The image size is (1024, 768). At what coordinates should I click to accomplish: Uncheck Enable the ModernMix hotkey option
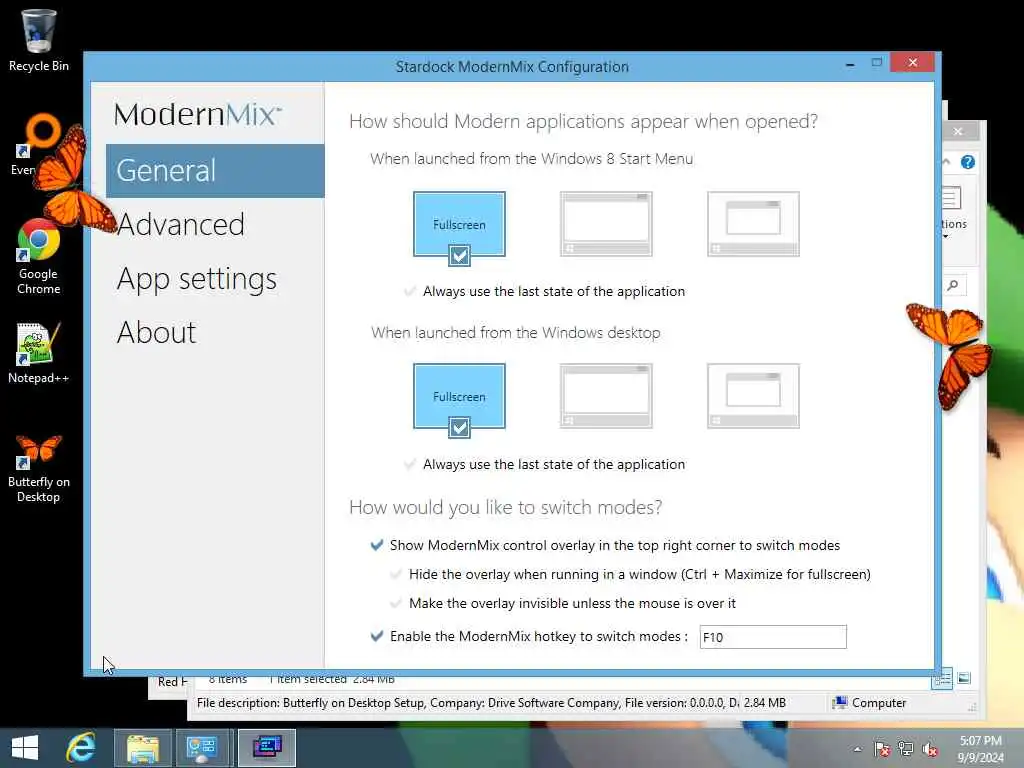click(377, 635)
